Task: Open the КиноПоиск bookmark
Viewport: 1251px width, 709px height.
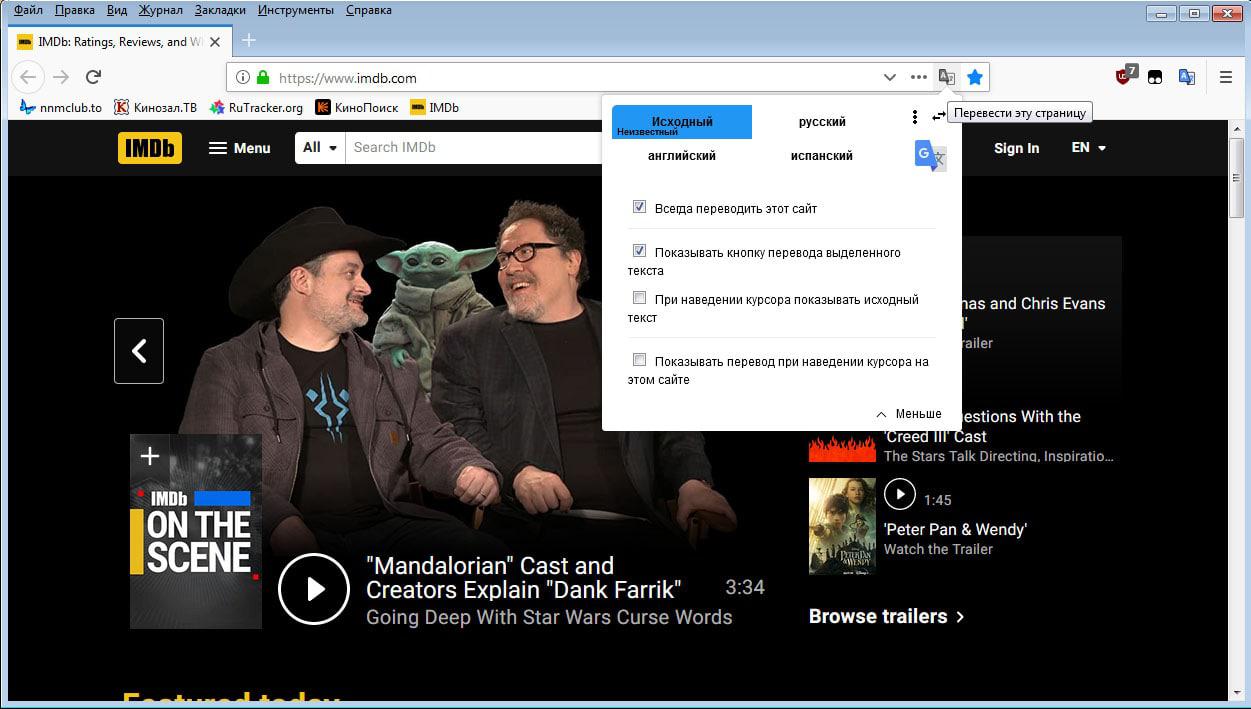Action: click(x=357, y=107)
